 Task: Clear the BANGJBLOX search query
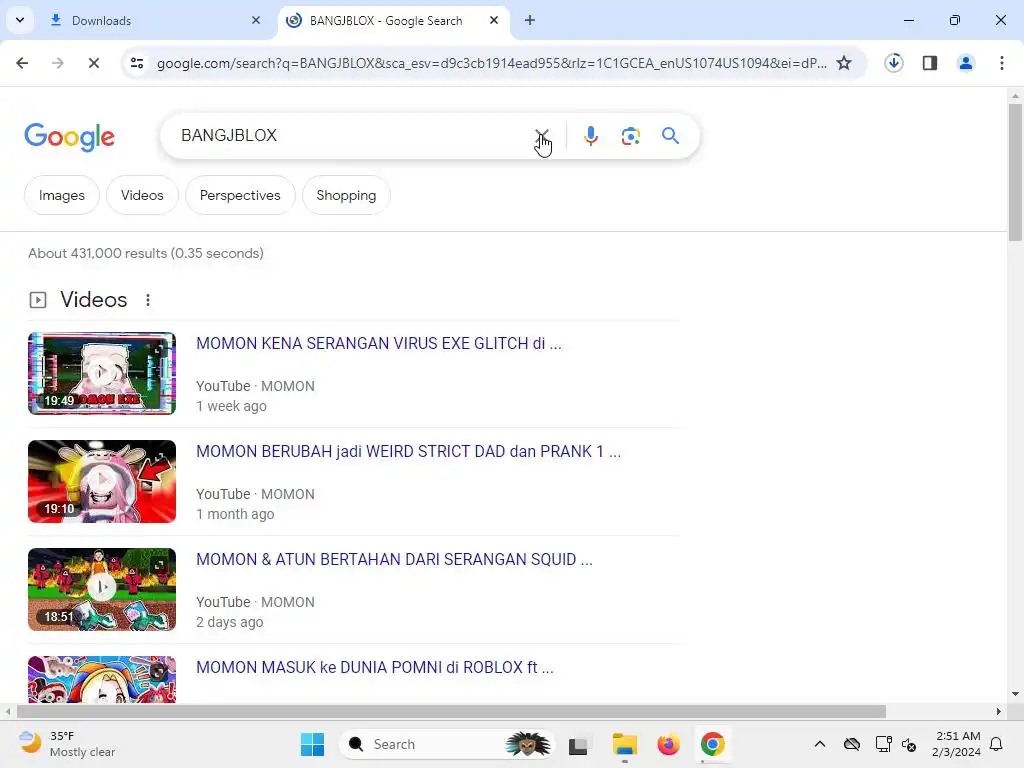point(542,136)
